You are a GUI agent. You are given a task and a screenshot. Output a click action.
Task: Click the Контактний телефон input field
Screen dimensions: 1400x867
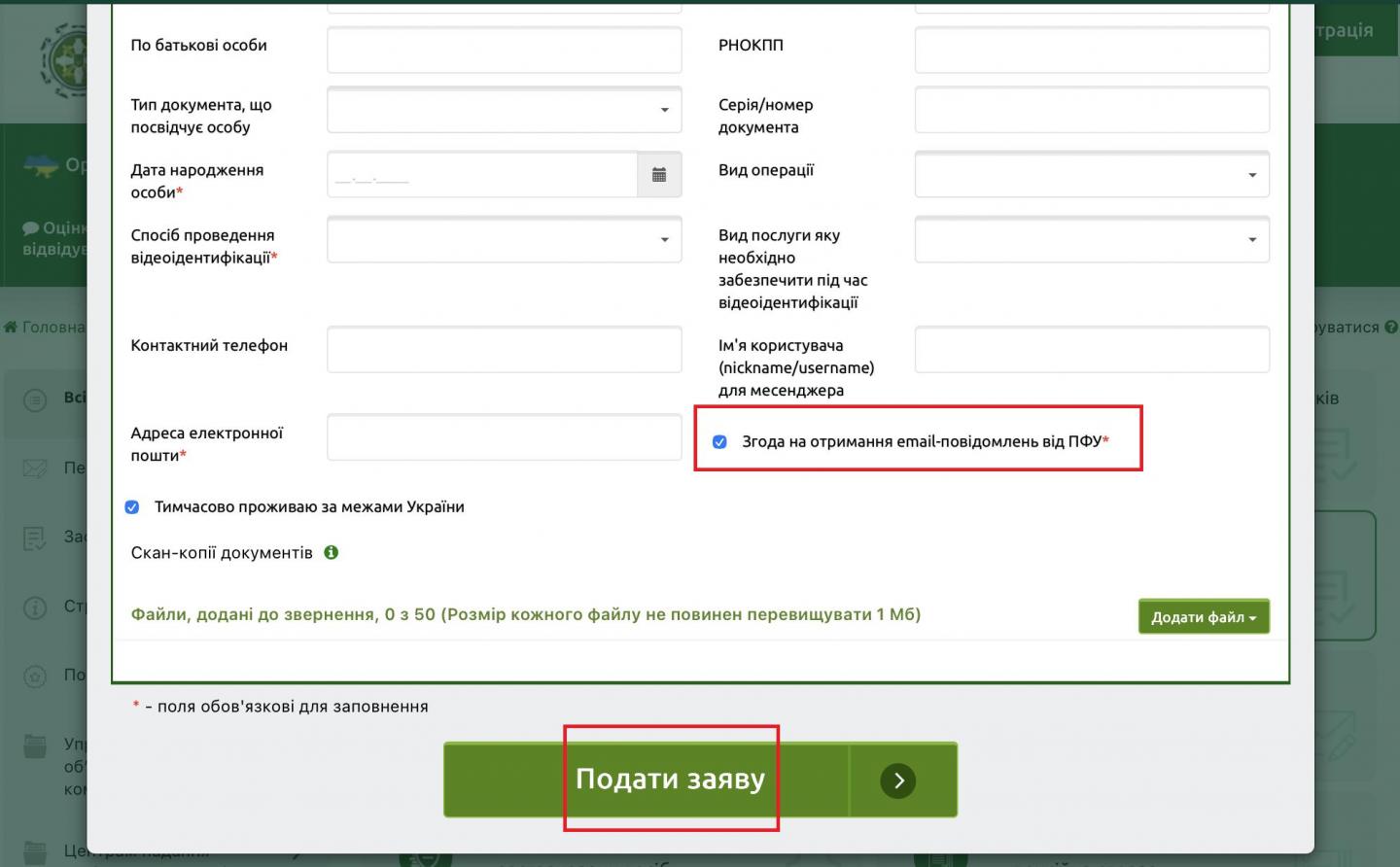[x=504, y=350]
